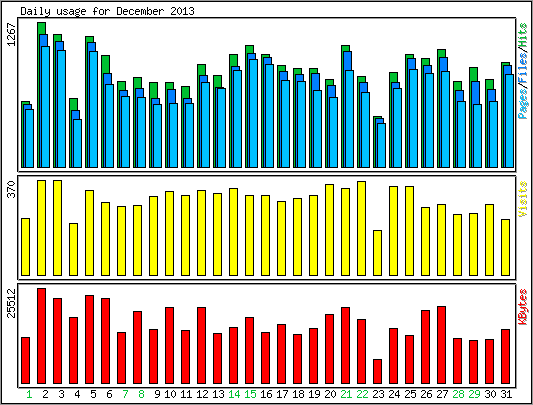Click day label 20 on bottom axis
This screenshot has width=533, height=405.
click(330, 394)
